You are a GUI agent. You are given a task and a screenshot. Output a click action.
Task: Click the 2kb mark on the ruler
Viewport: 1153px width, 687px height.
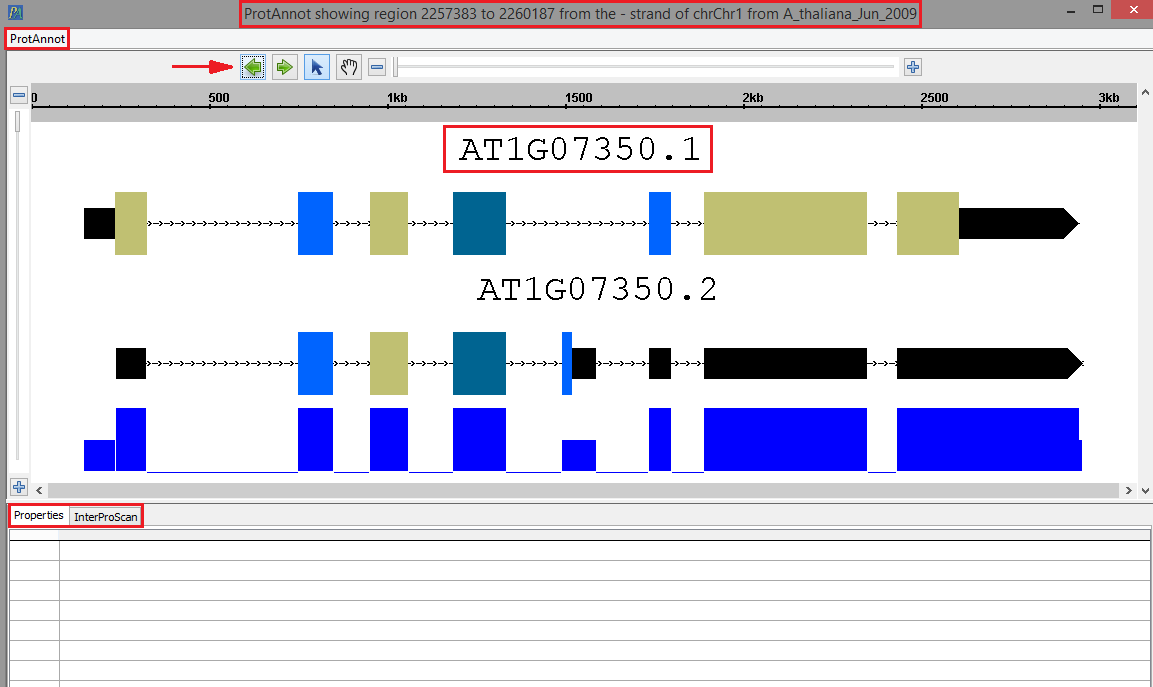[752, 98]
